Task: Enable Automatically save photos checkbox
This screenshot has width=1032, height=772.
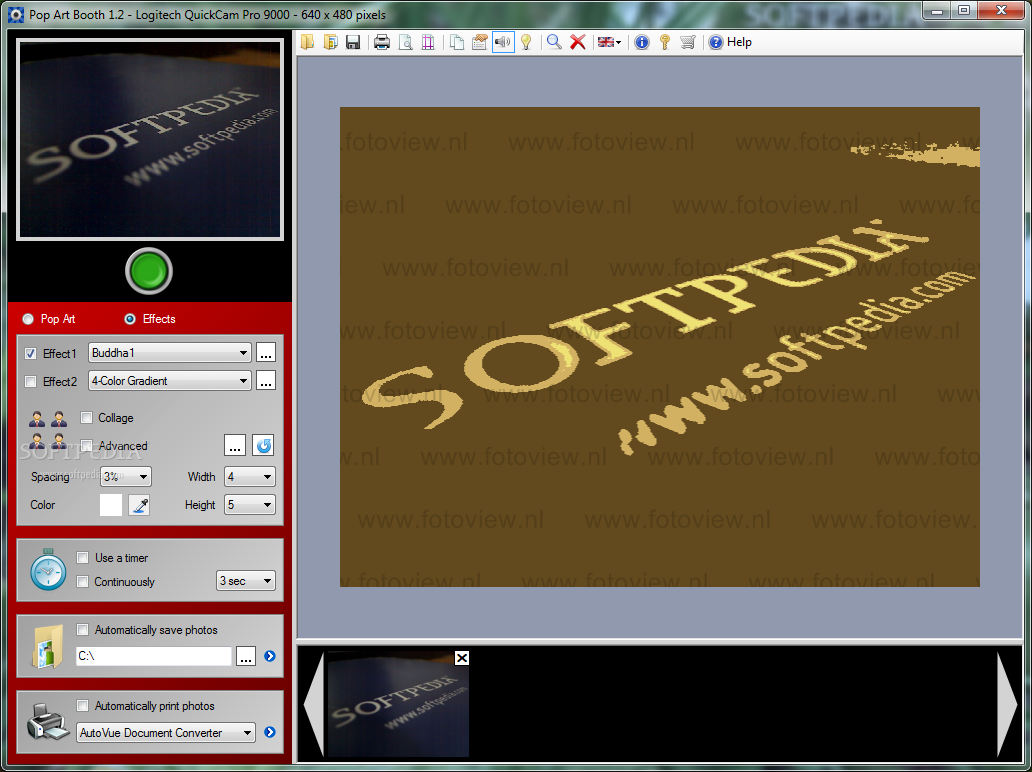Action: (82, 630)
